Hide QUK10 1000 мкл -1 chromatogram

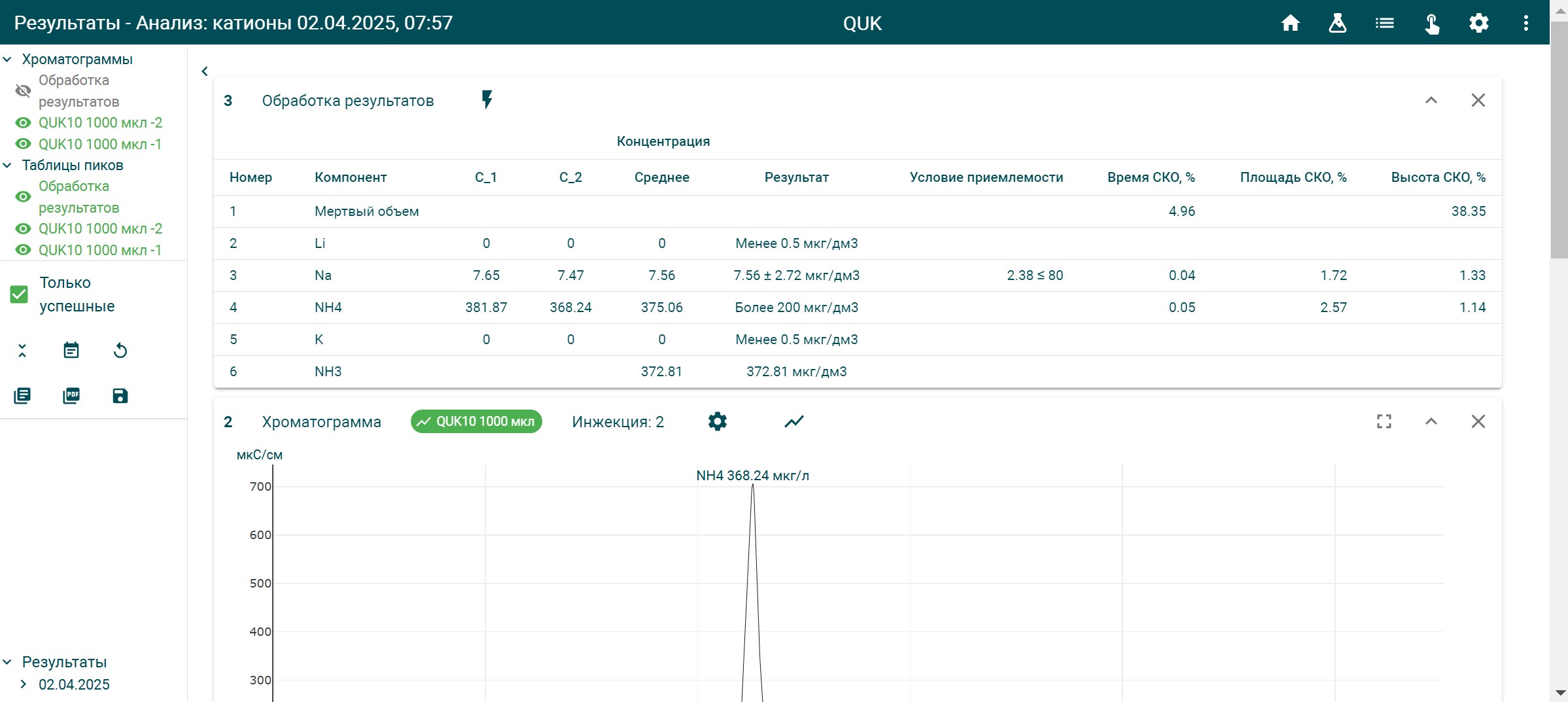23,144
